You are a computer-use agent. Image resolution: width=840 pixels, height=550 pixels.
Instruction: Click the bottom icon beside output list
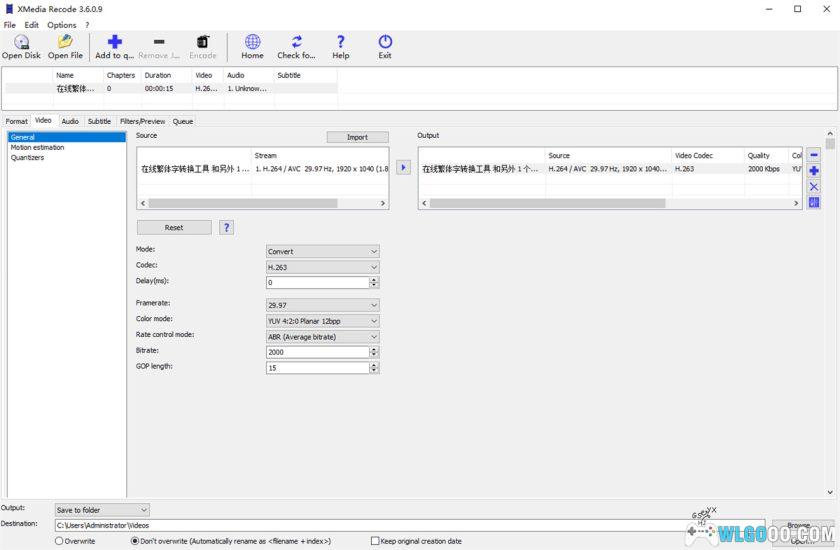[814, 202]
